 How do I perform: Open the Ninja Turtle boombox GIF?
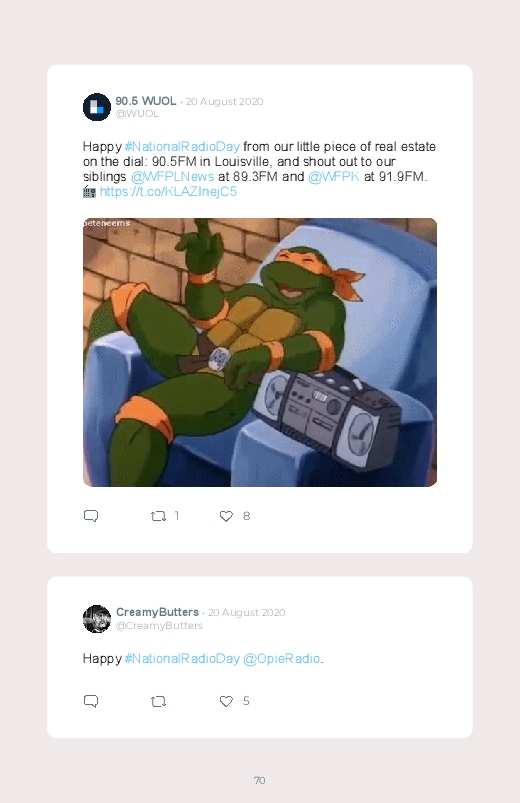point(260,352)
